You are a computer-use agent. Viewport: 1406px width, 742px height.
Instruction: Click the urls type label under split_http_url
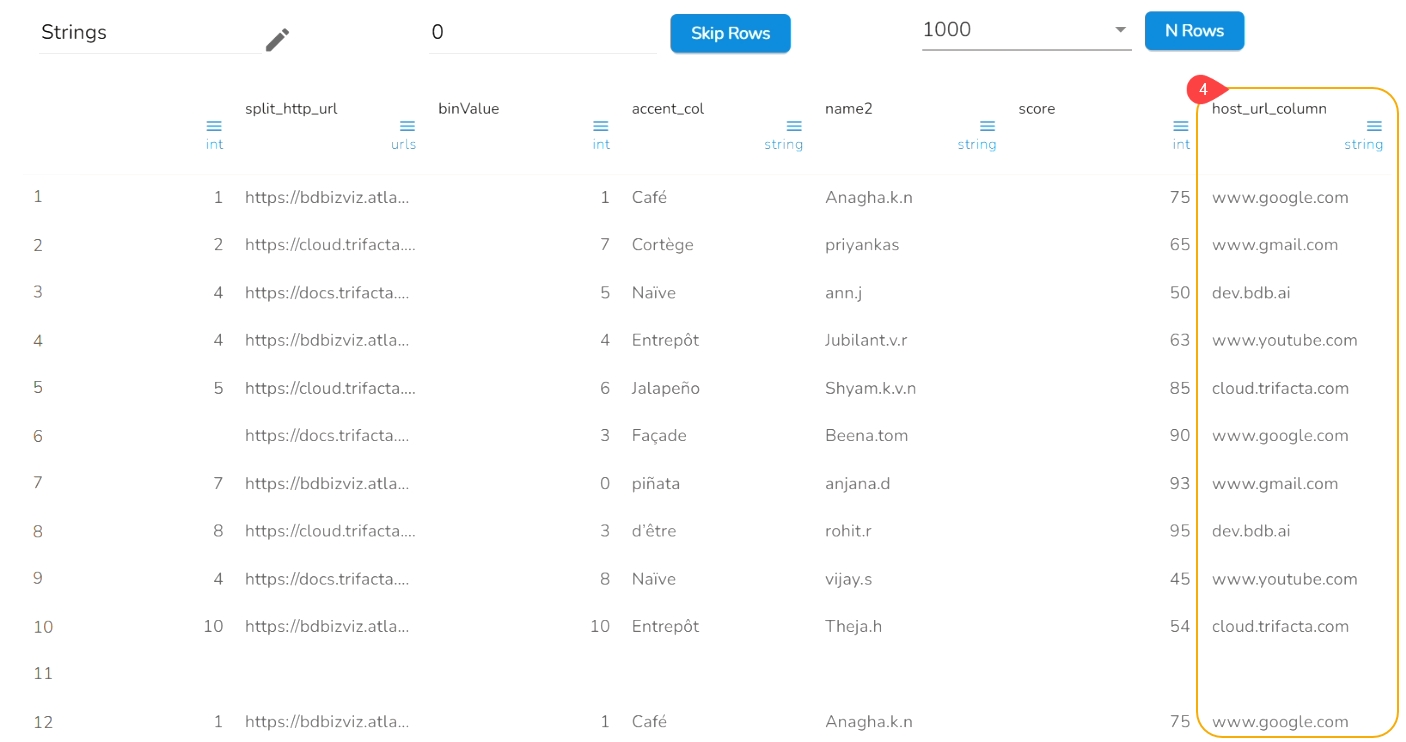[403, 144]
